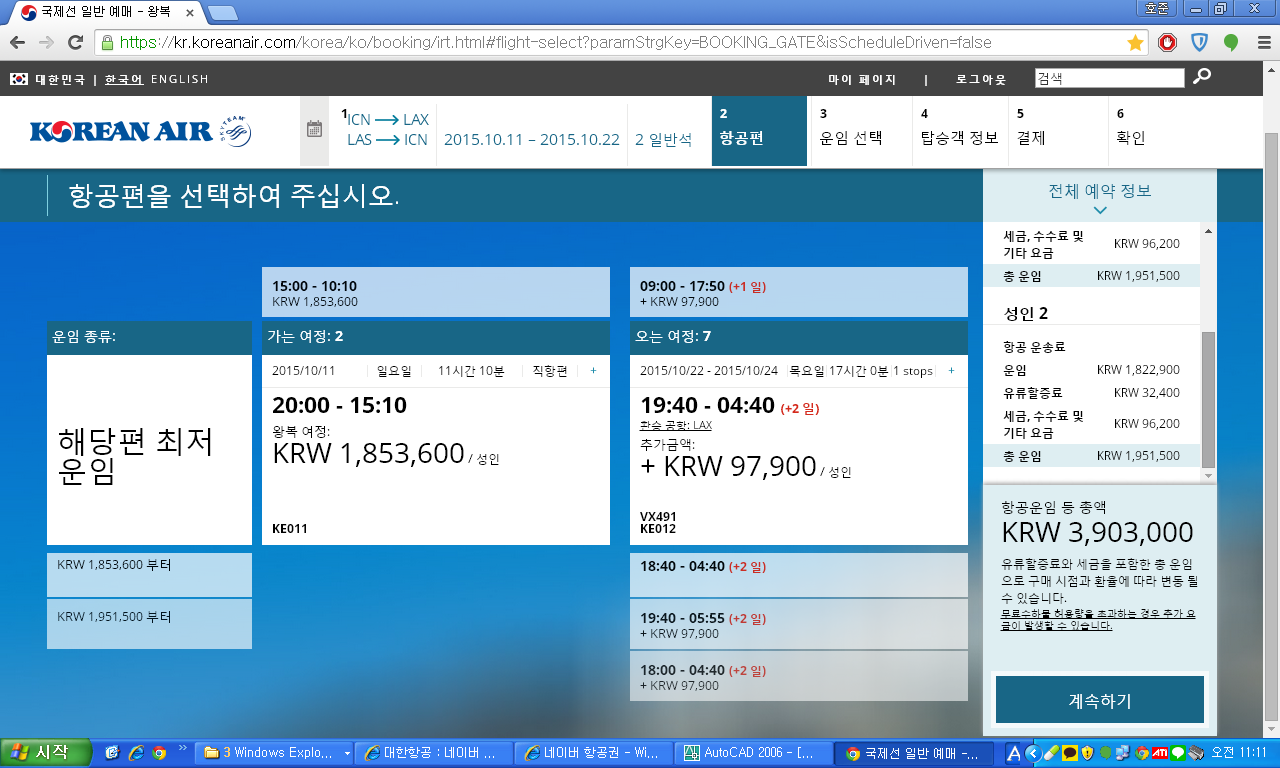
Task: Switch to the 대한항공 : 네이버 taskbar window
Action: click(x=433, y=753)
